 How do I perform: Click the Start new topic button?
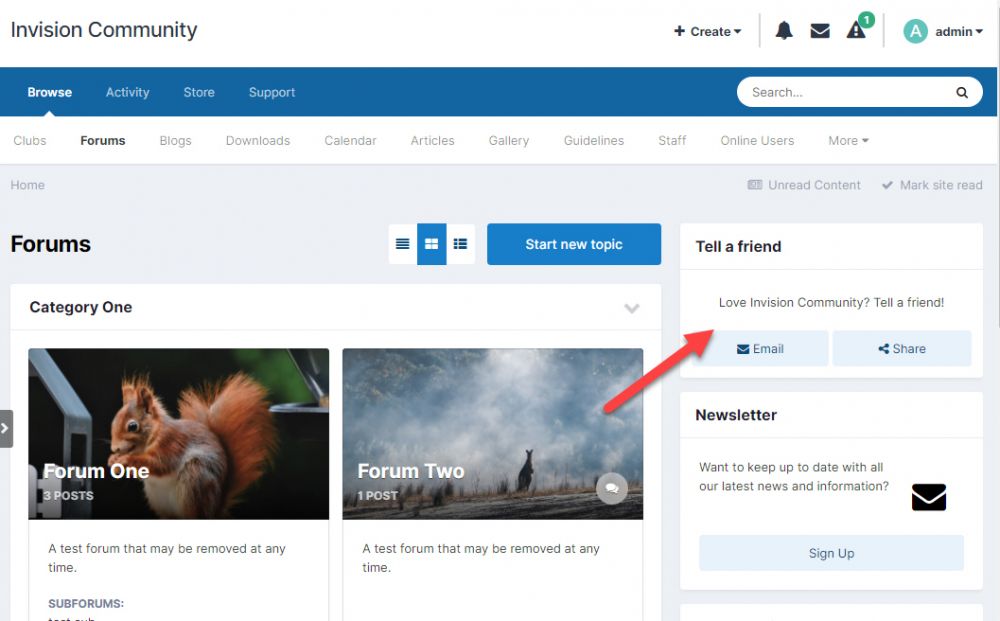tap(574, 244)
